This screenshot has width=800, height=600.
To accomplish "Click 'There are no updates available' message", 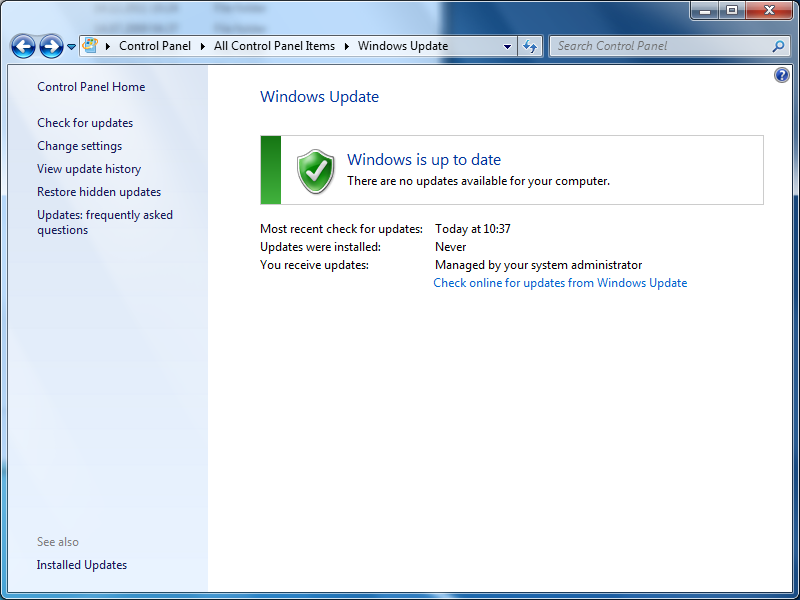I will [478, 181].
